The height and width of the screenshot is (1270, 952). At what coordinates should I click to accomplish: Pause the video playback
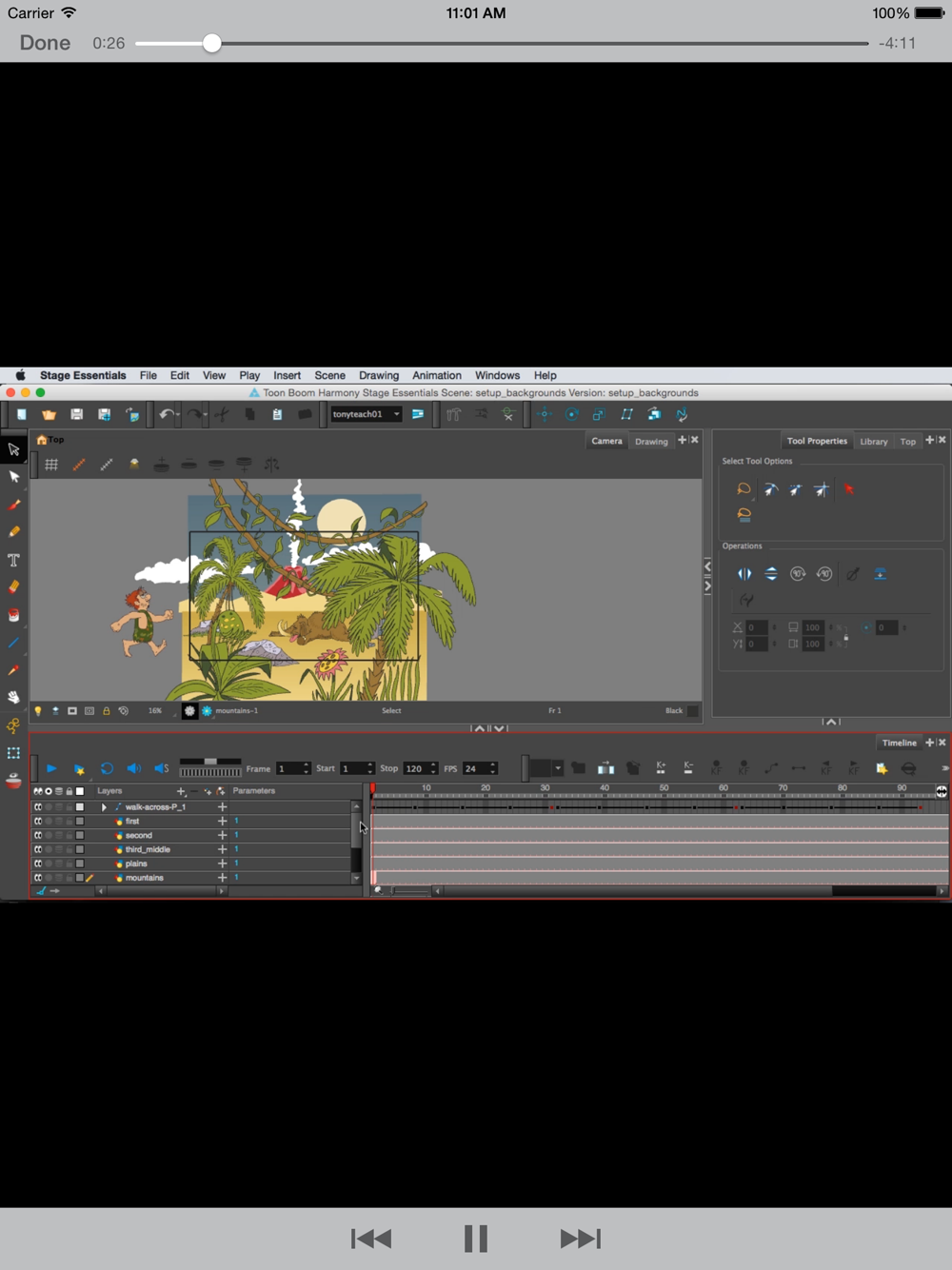pos(476,1239)
